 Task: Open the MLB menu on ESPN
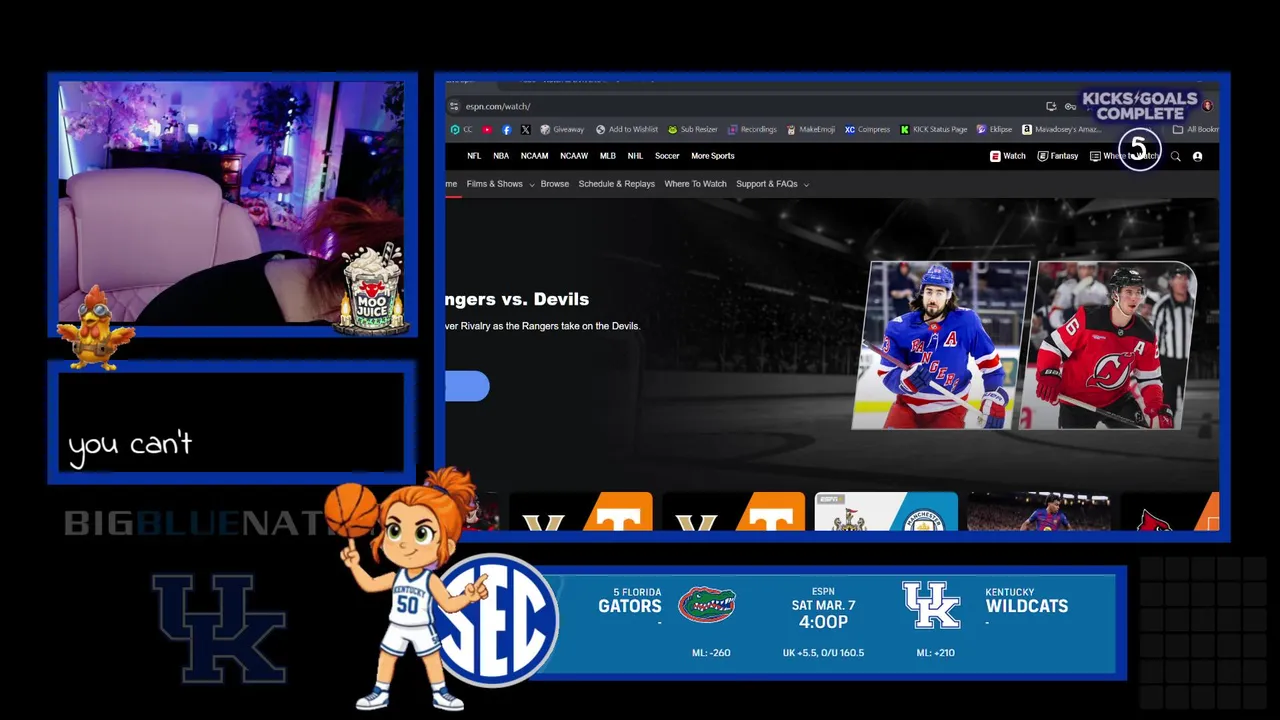607,156
